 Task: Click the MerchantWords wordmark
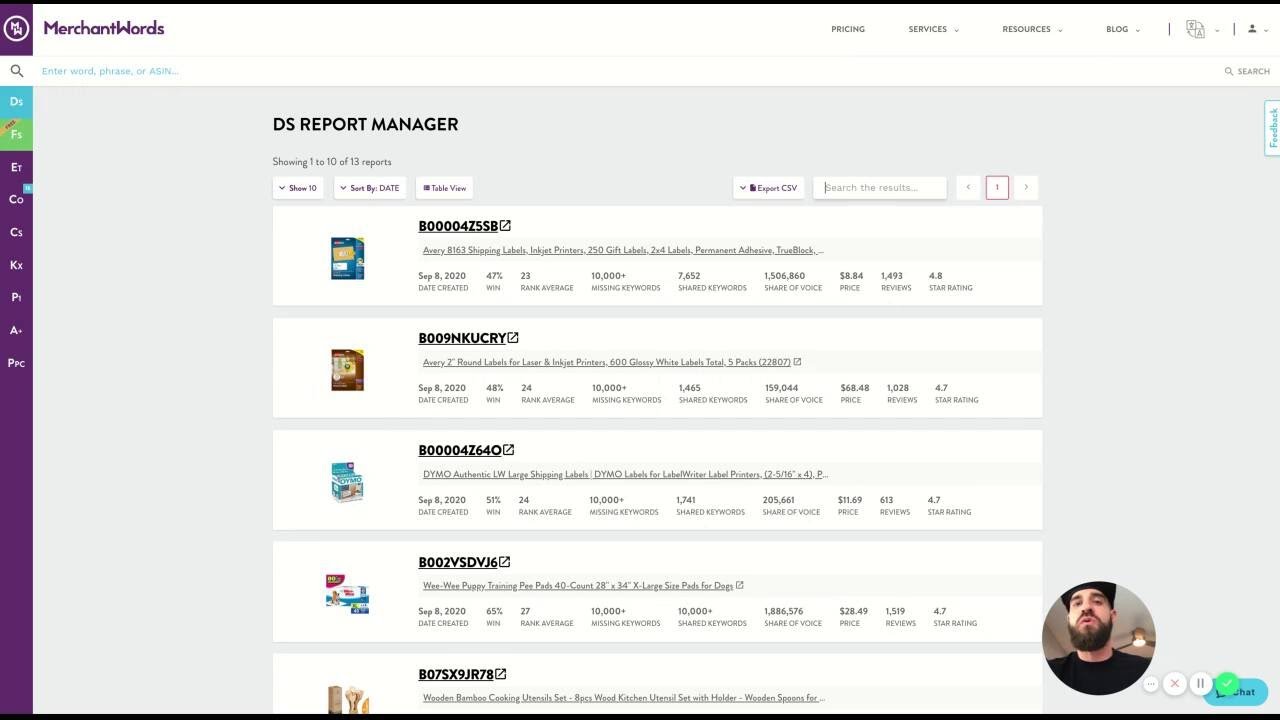pos(104,28)
